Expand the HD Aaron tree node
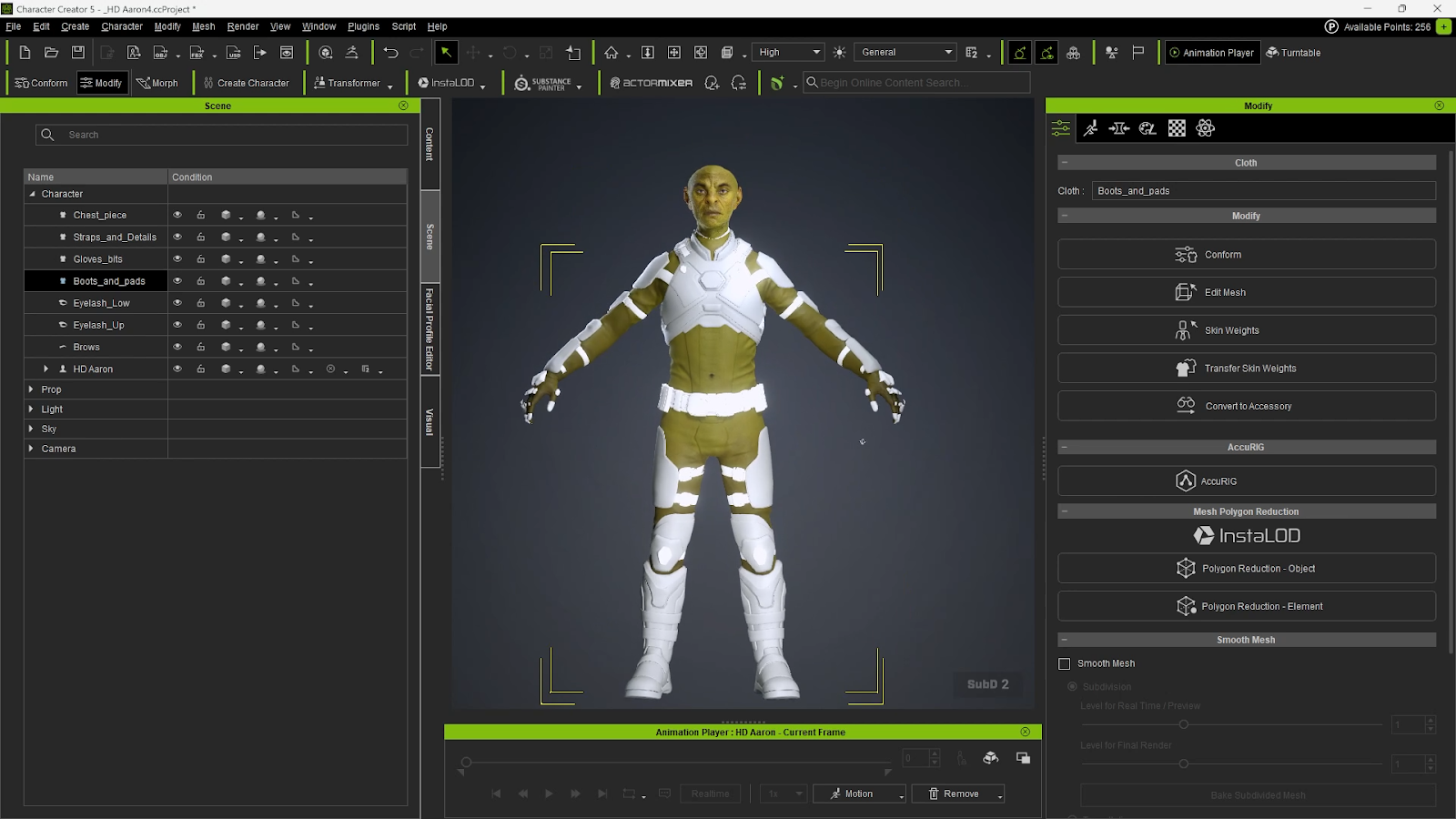The height and width of the screenshot is (819, 1456). (x=46, y=369)
